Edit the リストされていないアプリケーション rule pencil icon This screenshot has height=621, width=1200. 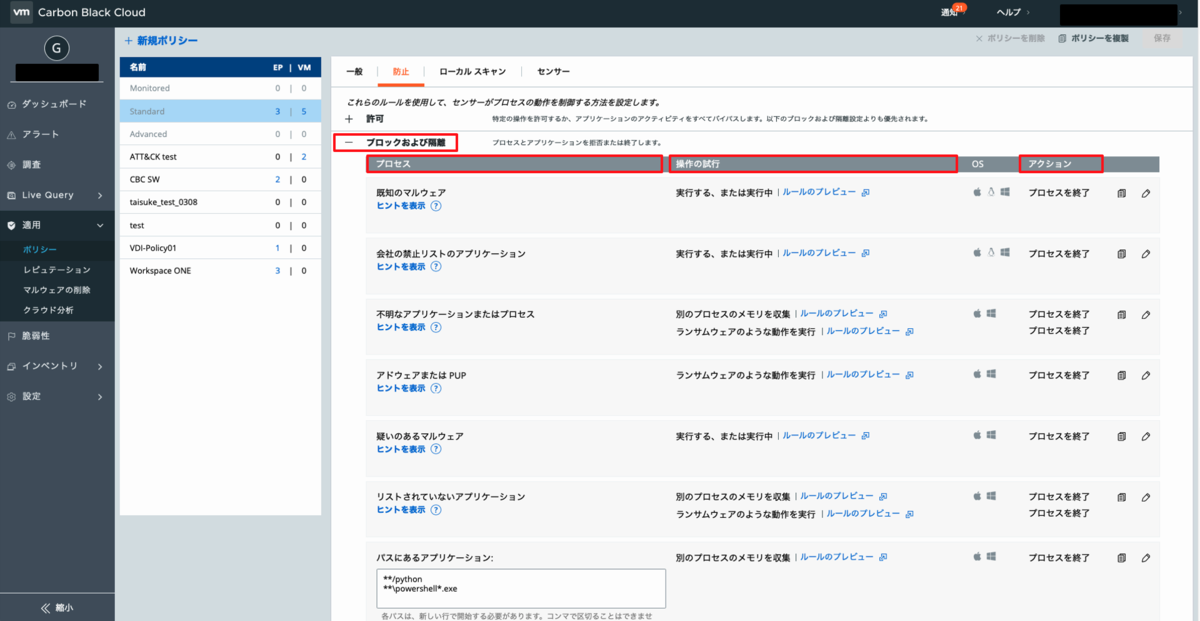coord(1146,497)
